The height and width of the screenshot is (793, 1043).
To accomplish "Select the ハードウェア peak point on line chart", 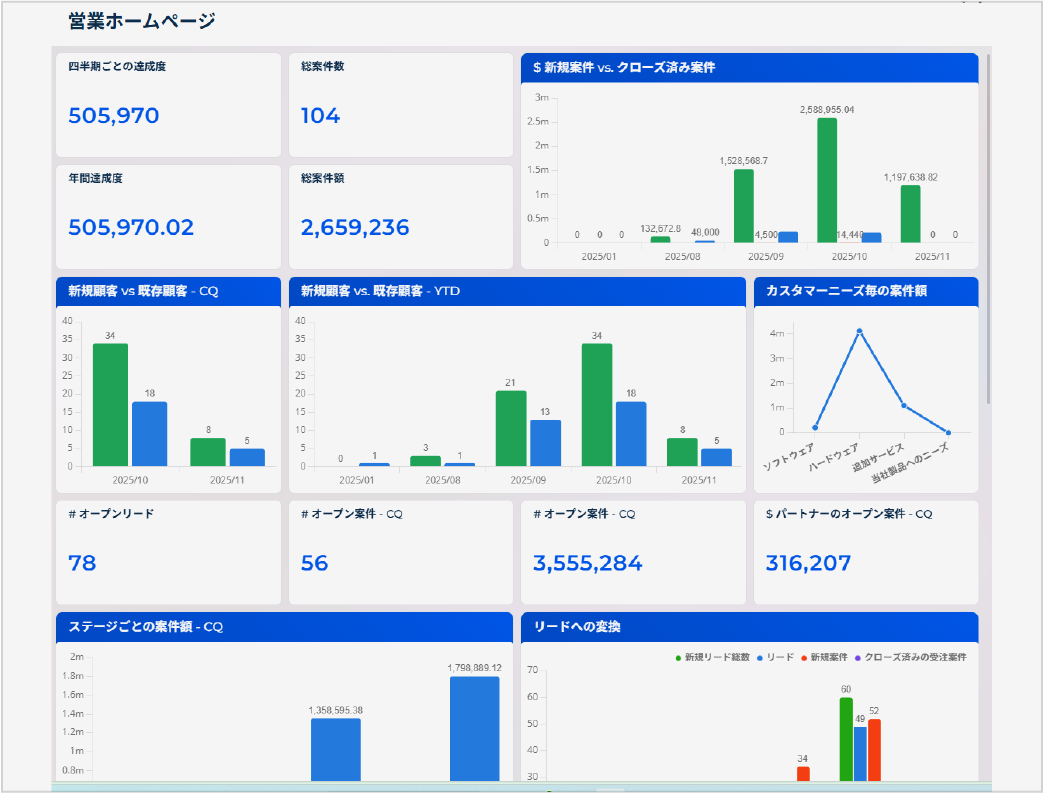I will pyautogui.click(x=859, y=331).
